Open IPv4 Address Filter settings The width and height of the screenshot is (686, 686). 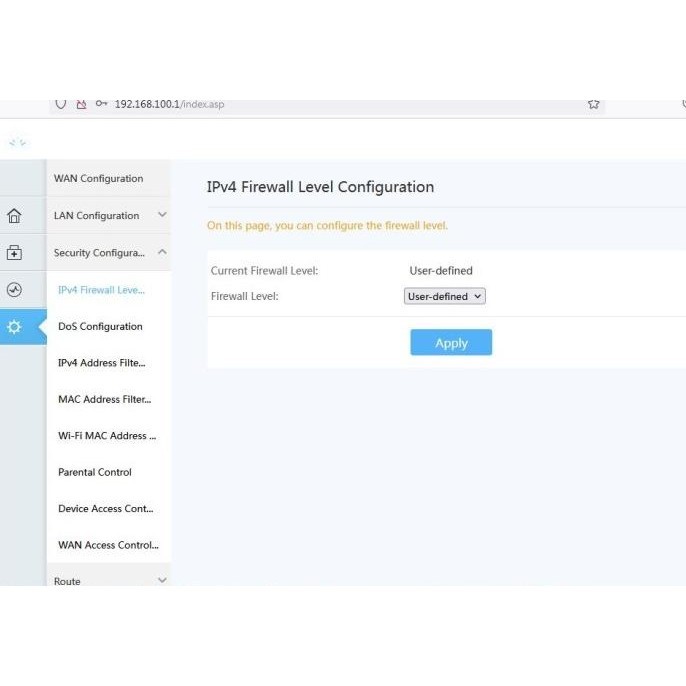101,363
